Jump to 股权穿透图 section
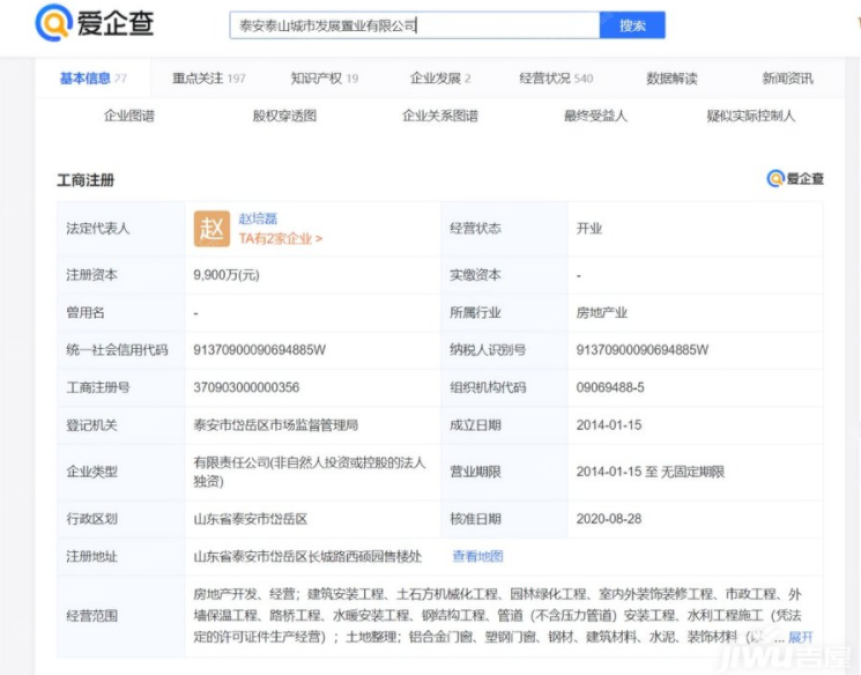The width and height of the screenshot is (861, 675). click(x=284, y=116)
